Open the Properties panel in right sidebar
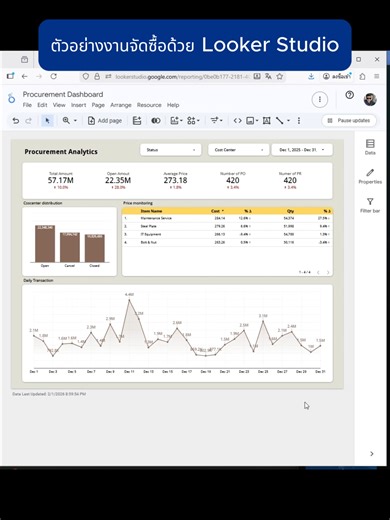The width and height of the screenshot is (390, 520). (x=370, y=176)
